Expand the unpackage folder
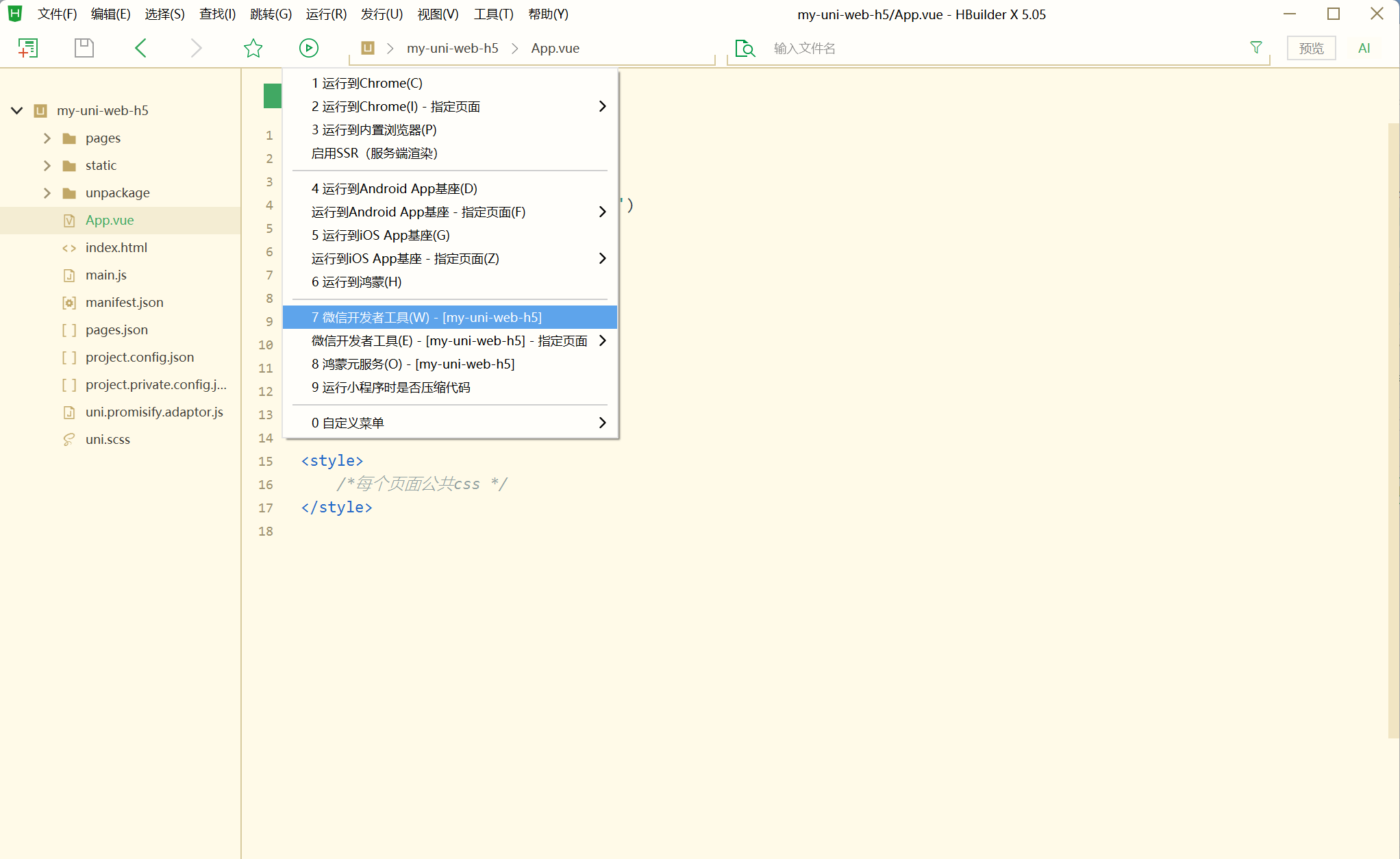Image resolution: width=1400 pixels, height=859 pixels. point(47,193)
